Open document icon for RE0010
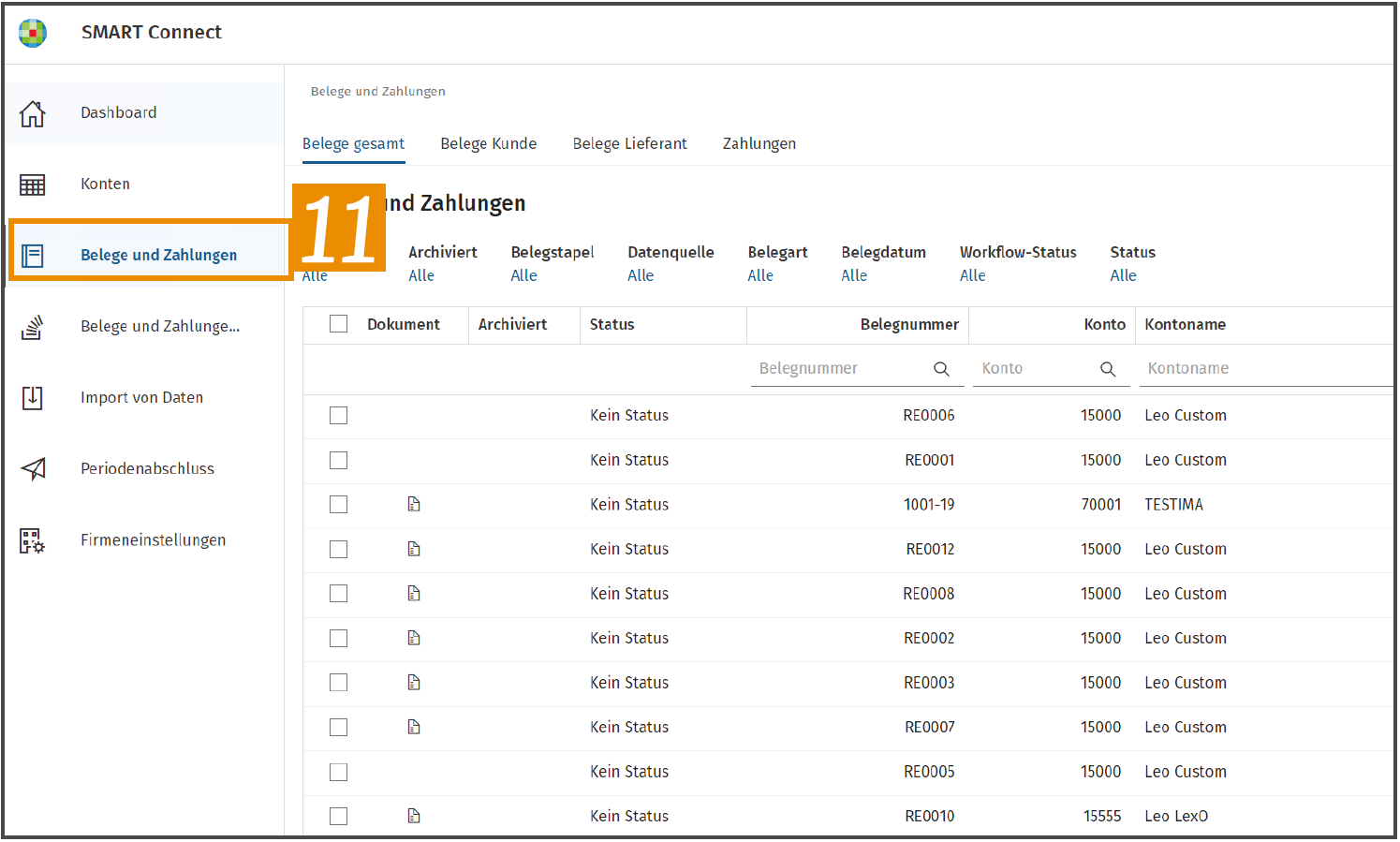 click(x=414, y=816)
